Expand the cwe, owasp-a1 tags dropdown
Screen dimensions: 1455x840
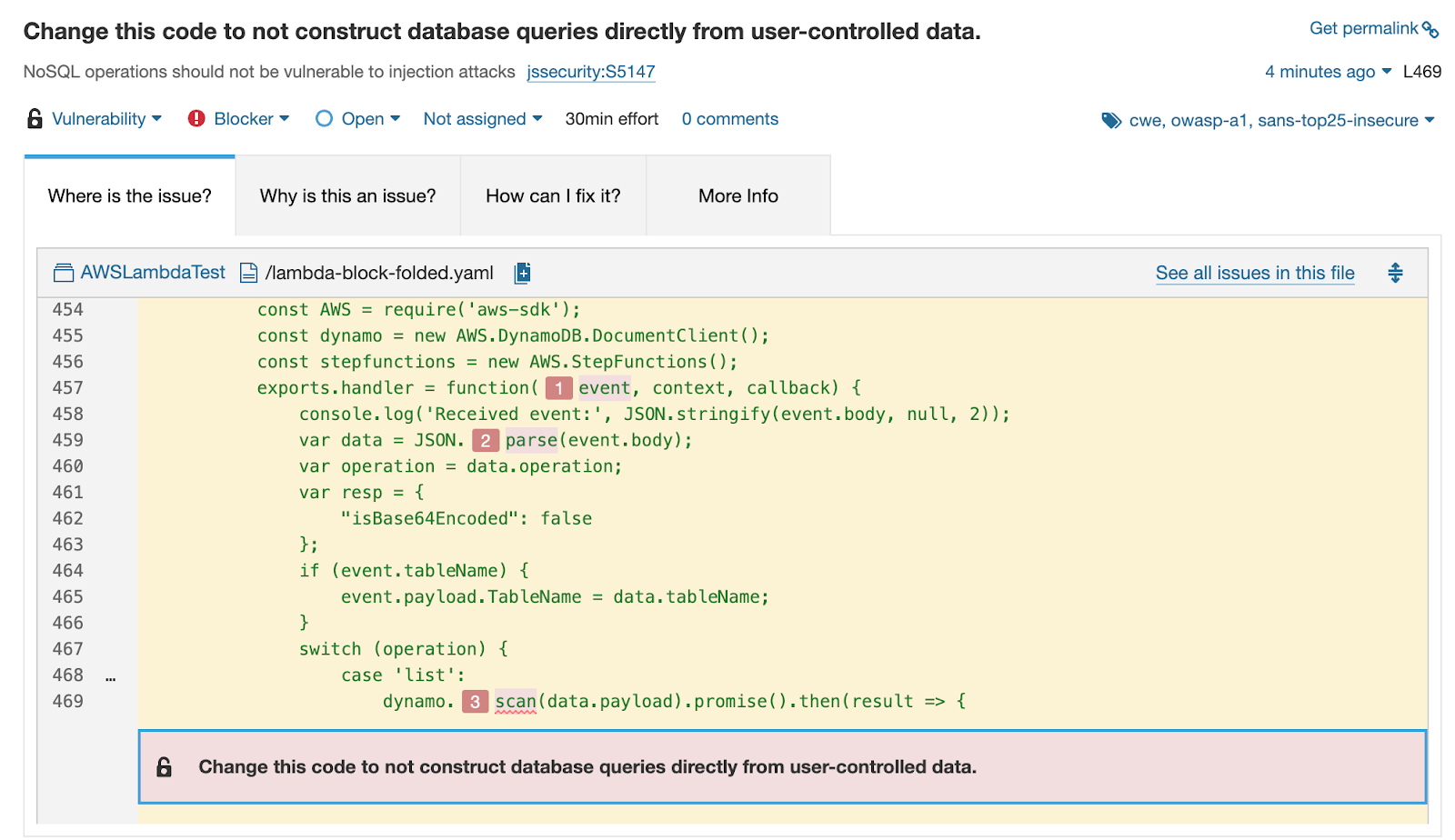tap(1281, 120)
